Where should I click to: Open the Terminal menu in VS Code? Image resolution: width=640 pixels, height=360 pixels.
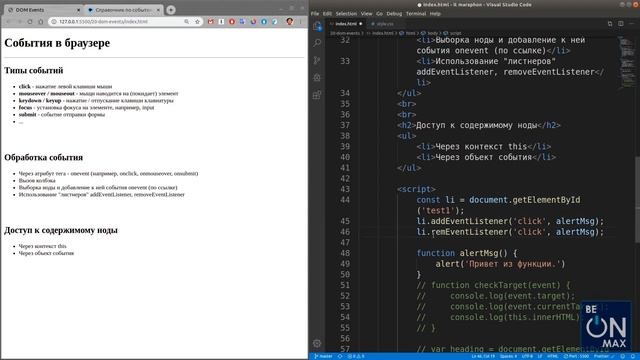point(416,14)
